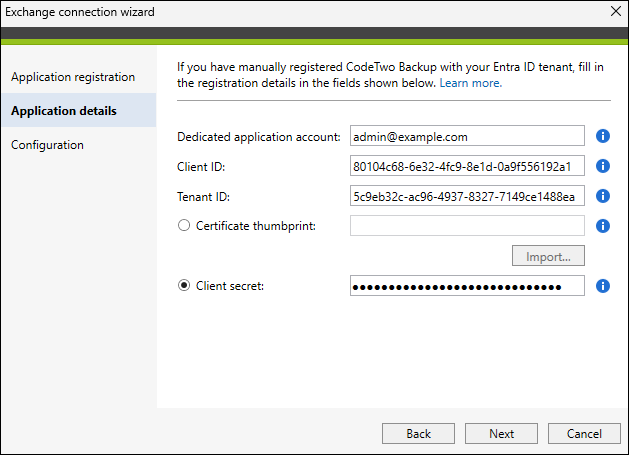Click info icon for Dedicated application account
This screenshot has height=455, width=629.
tap(603, 136)
